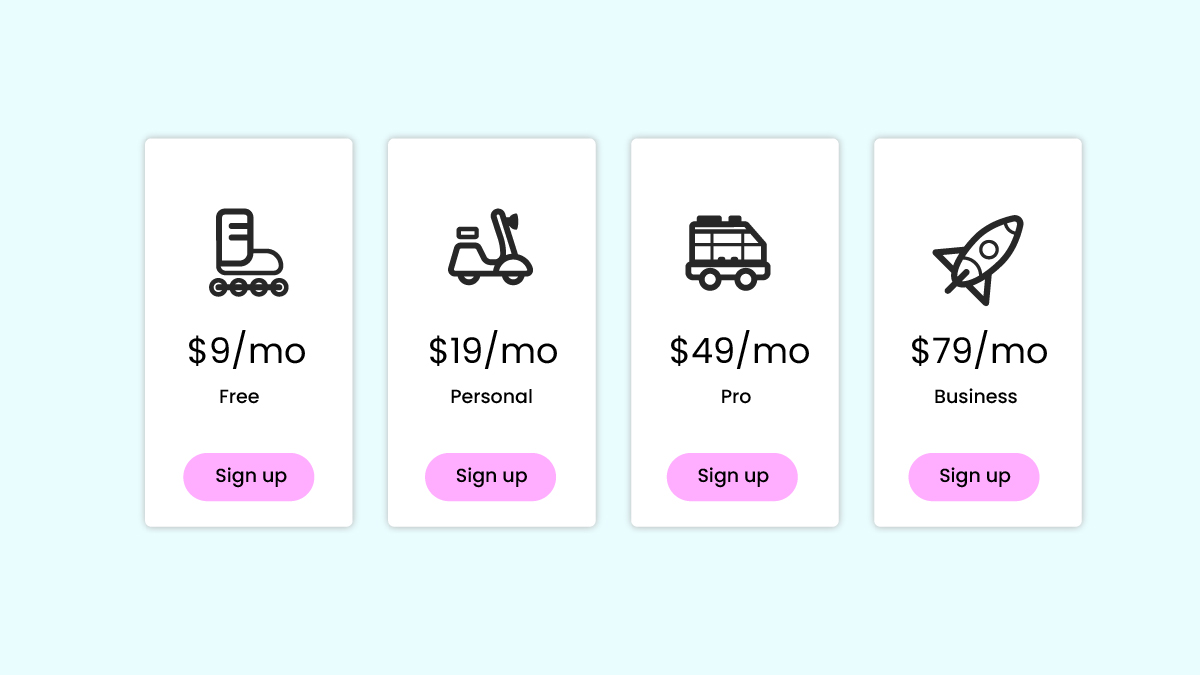
Task: Click the rocket's porthole window
Action: 988,248
